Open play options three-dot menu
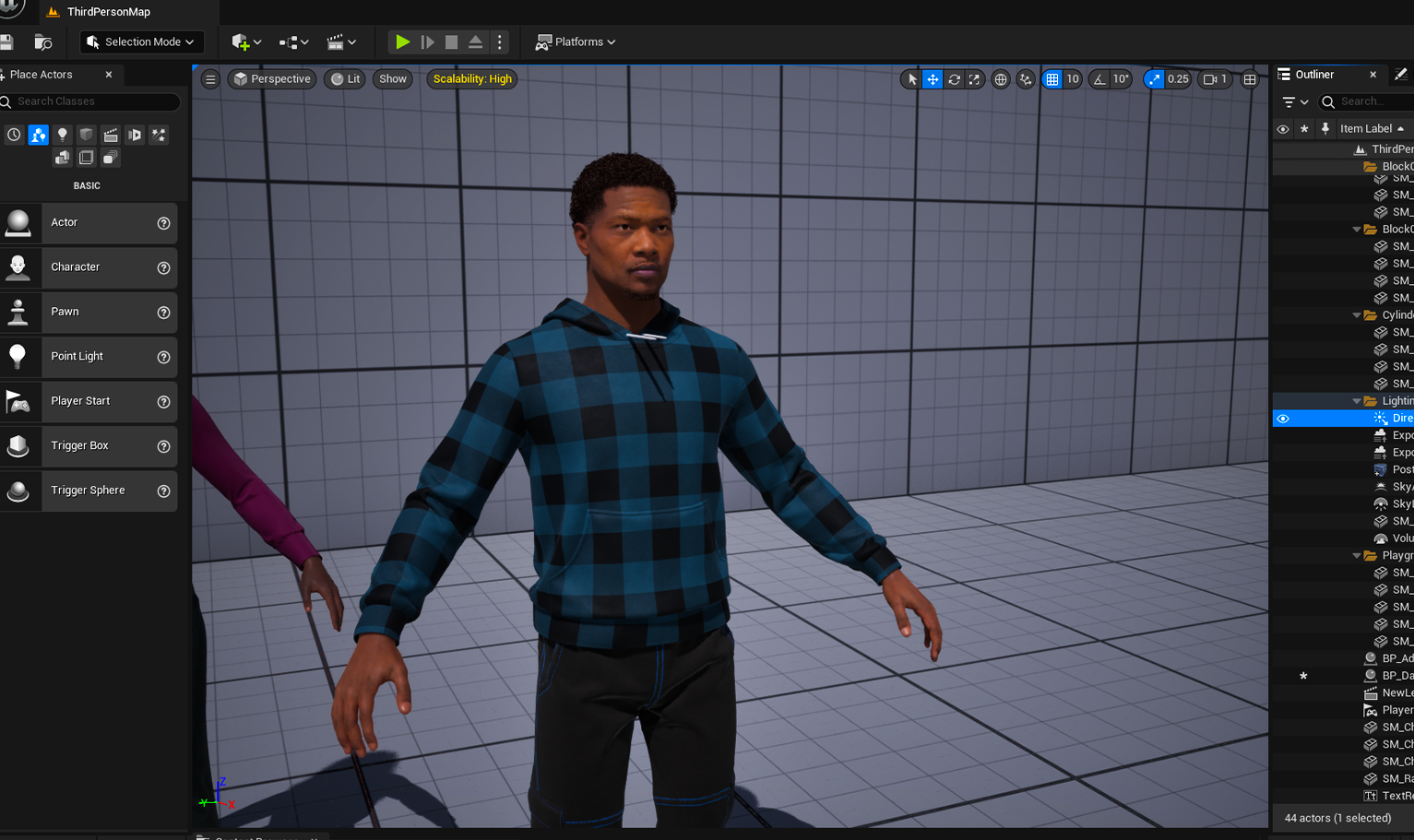The width and height of the screenshot is (1414, 840). 500,42
